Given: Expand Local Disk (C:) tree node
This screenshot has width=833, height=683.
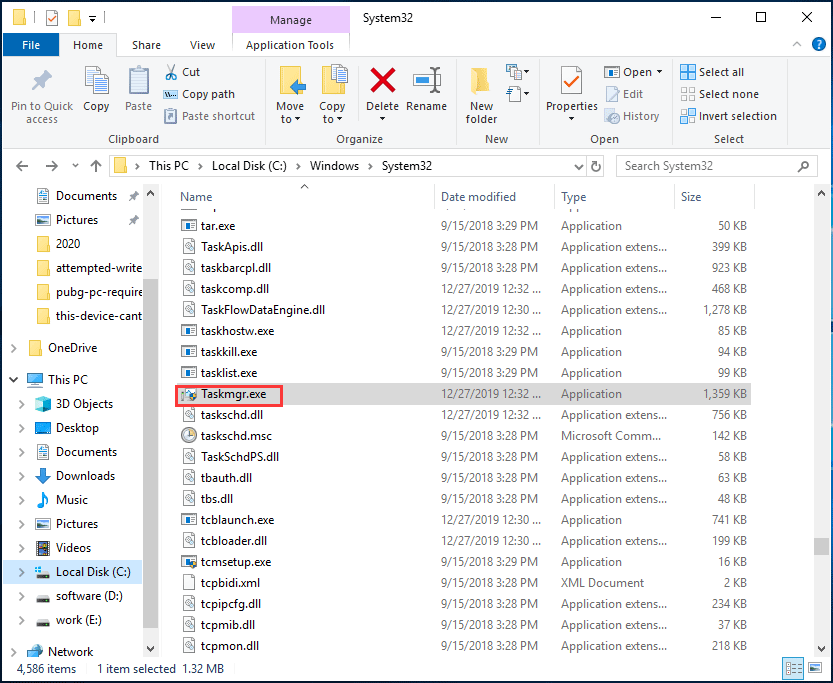Looking at the screenshot, I should pyautogui.click(x=21, y=572).
